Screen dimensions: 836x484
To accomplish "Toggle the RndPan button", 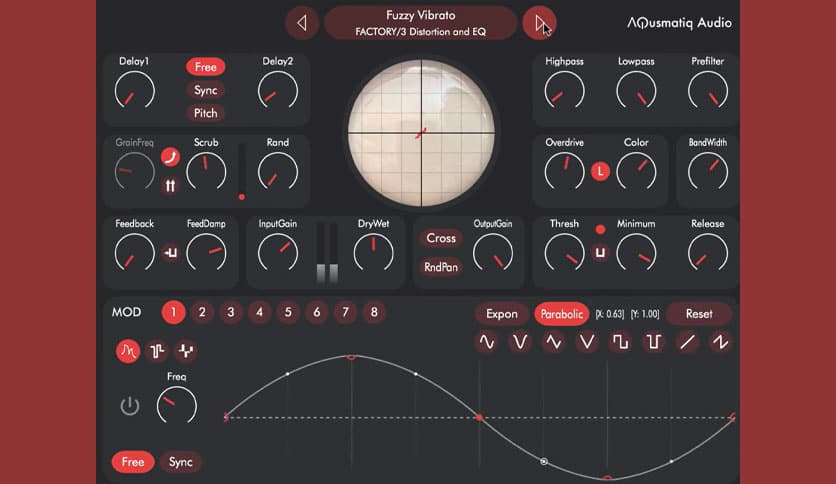I will 441,267.
